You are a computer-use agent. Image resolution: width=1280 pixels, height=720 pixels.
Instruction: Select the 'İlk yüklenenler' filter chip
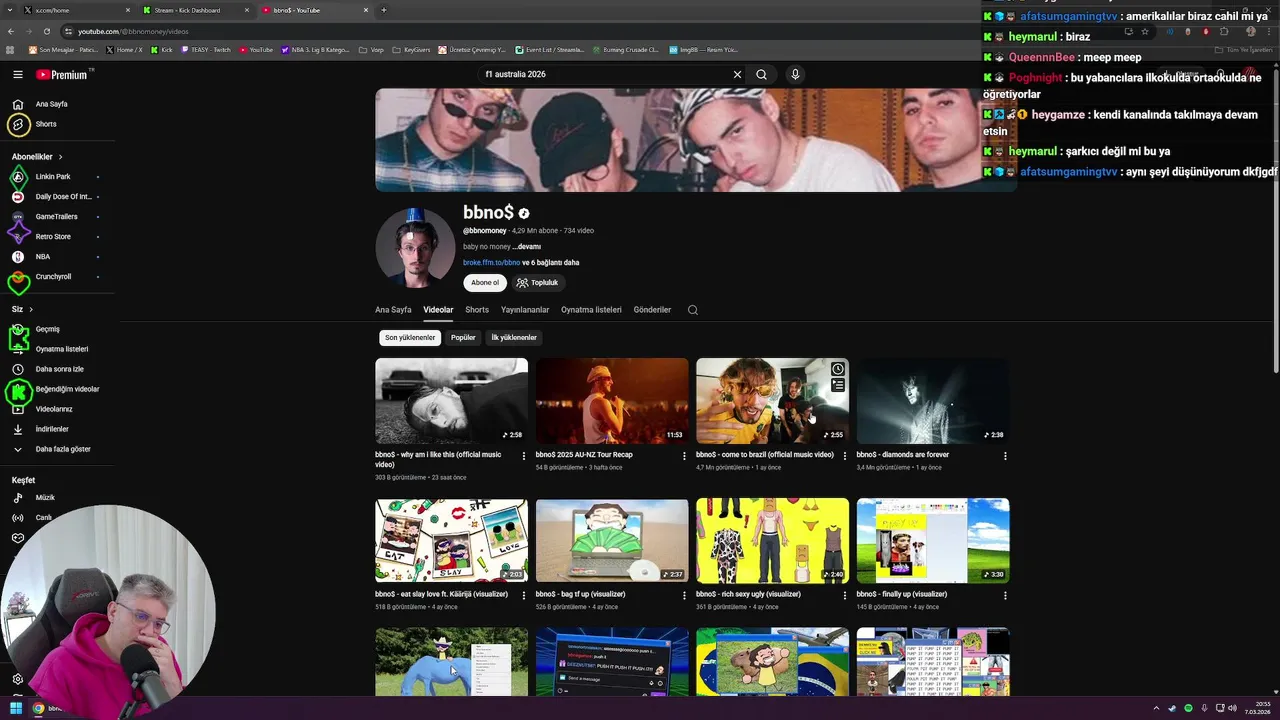tap(514, 338)
